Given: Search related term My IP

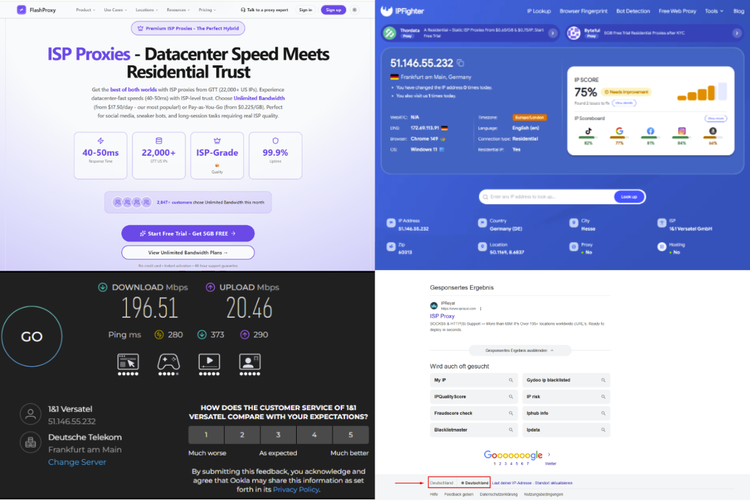Looking at the screenshot, I should pos(474,380).
